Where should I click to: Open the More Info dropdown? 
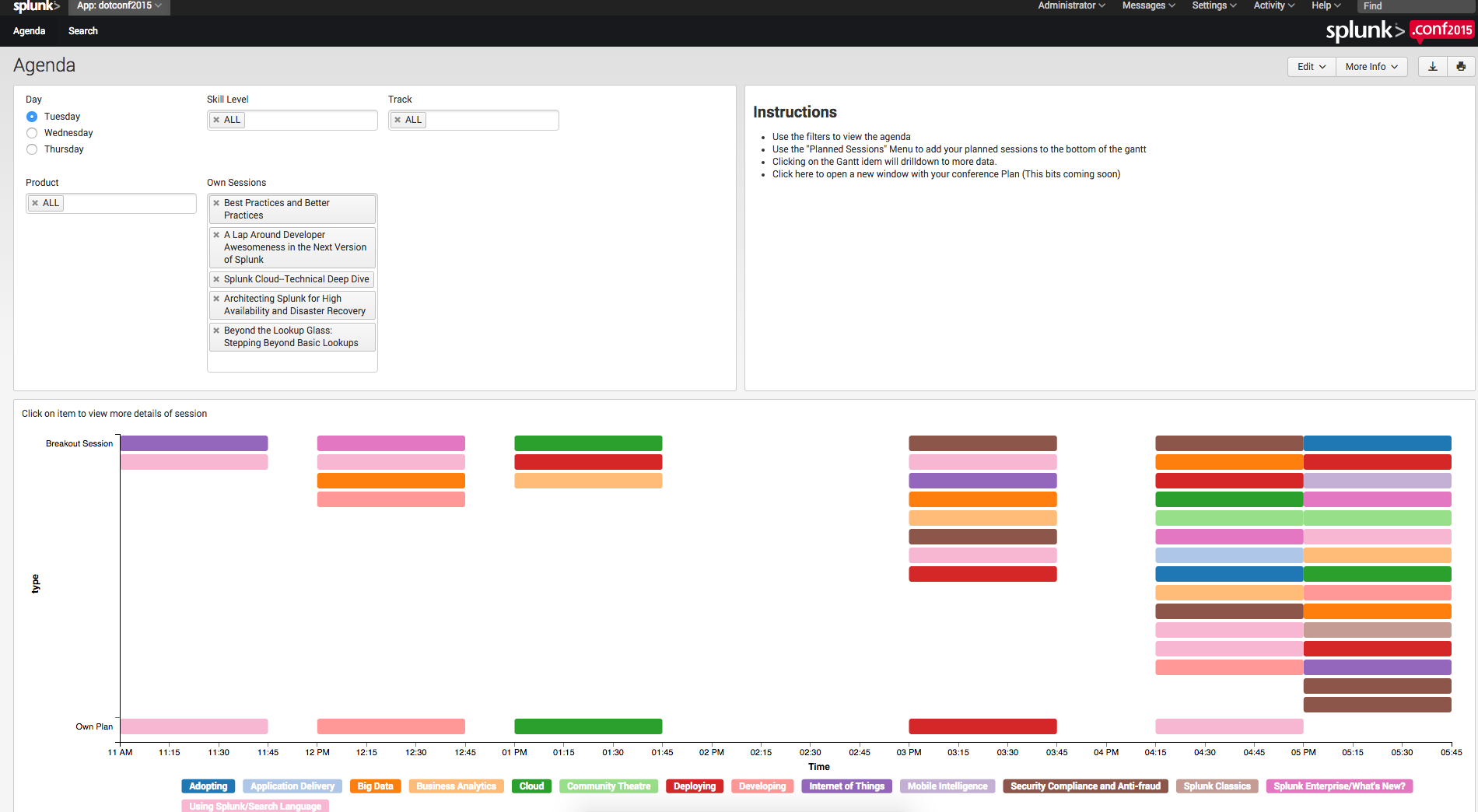click(x=1372, y=67)
